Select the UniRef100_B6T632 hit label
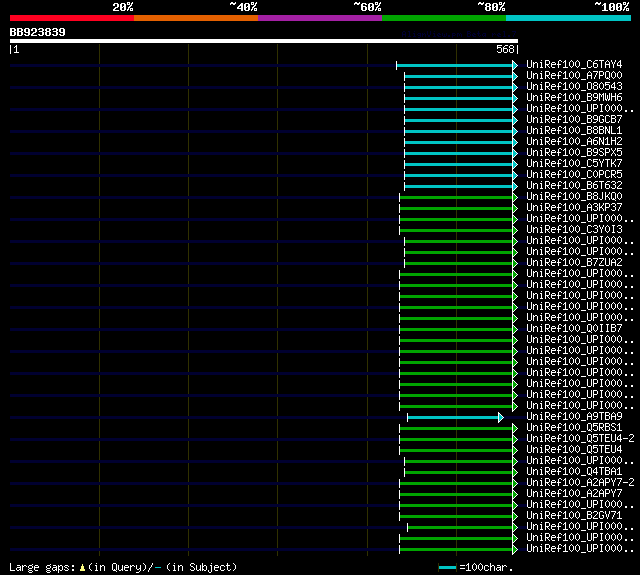This screenshot has height=575, width=640. pyautogui.click(x=574, y=186)
